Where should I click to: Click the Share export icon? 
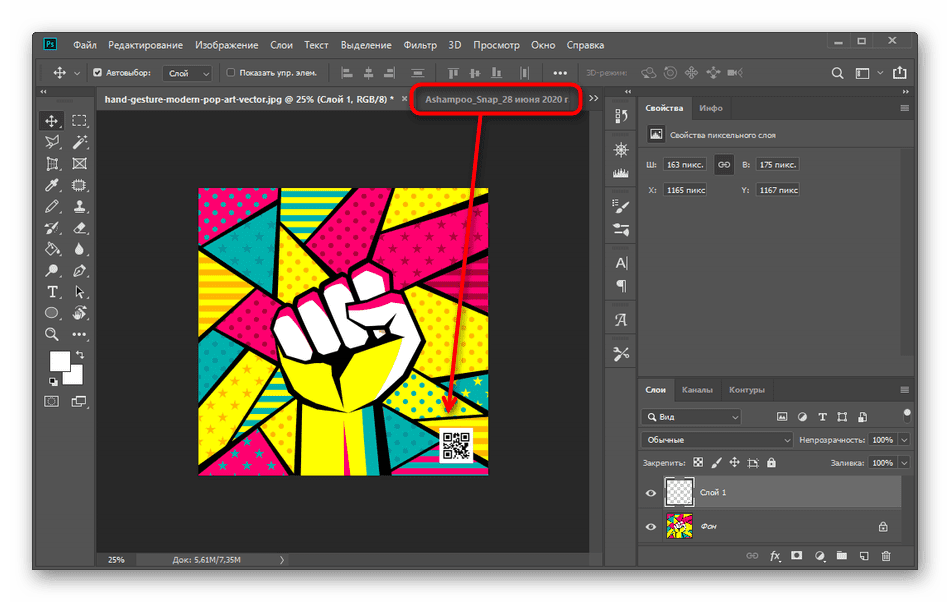pos(900,73)
